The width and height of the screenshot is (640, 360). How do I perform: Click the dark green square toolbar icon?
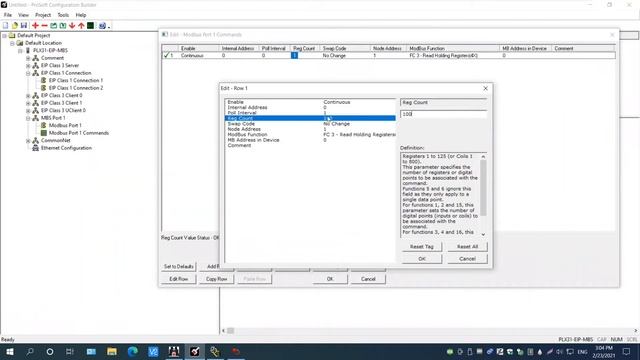coord(91,25)
